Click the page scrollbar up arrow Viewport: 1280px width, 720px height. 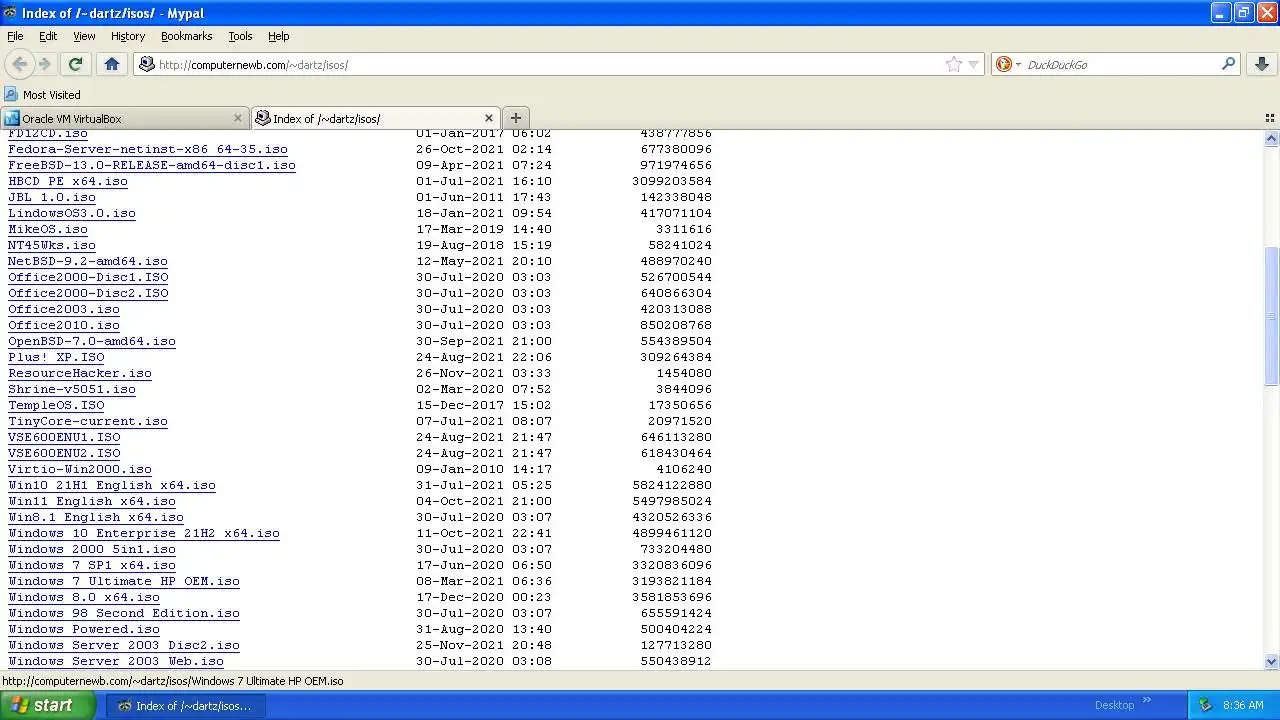(x=1272, y=139)
